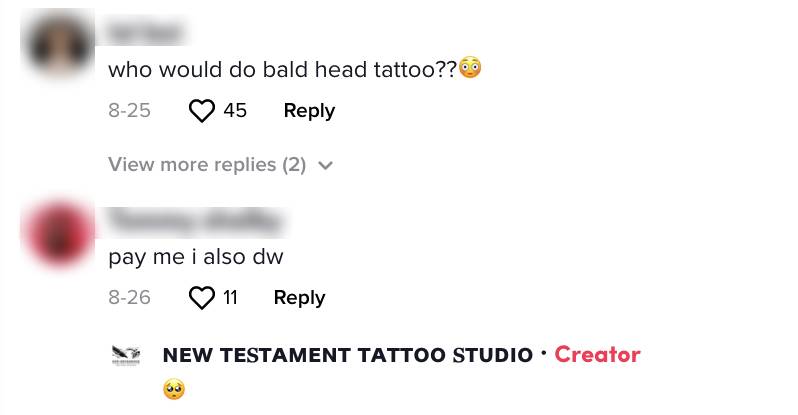Open the second commenter's red profile avatar
Screen dimensions: 798x415
point(59,232)
